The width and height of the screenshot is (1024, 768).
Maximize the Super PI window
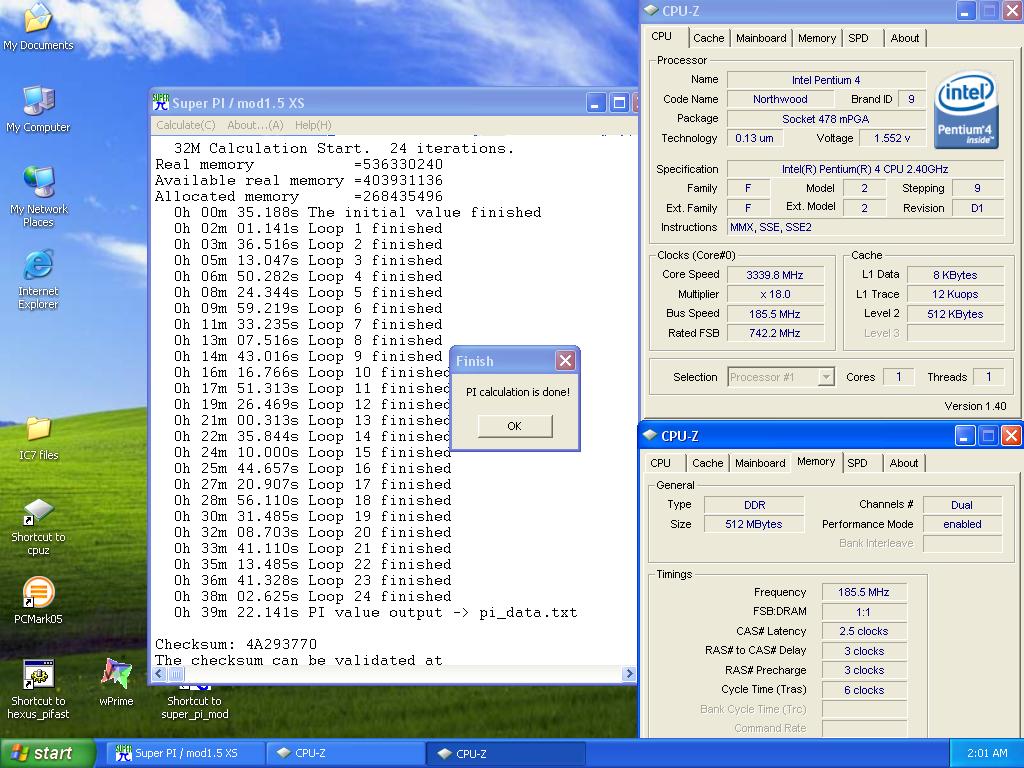click(619, 103)
